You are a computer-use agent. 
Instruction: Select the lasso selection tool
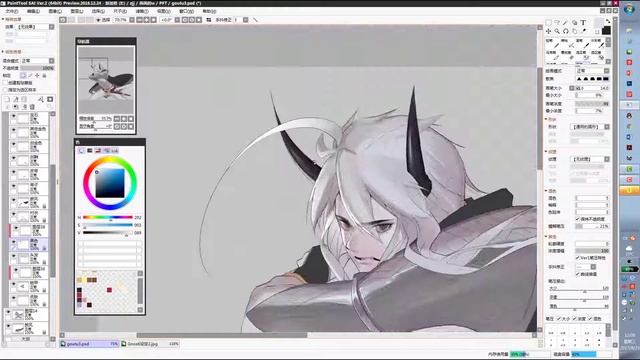pyautogui.click(x=557, y=22)
